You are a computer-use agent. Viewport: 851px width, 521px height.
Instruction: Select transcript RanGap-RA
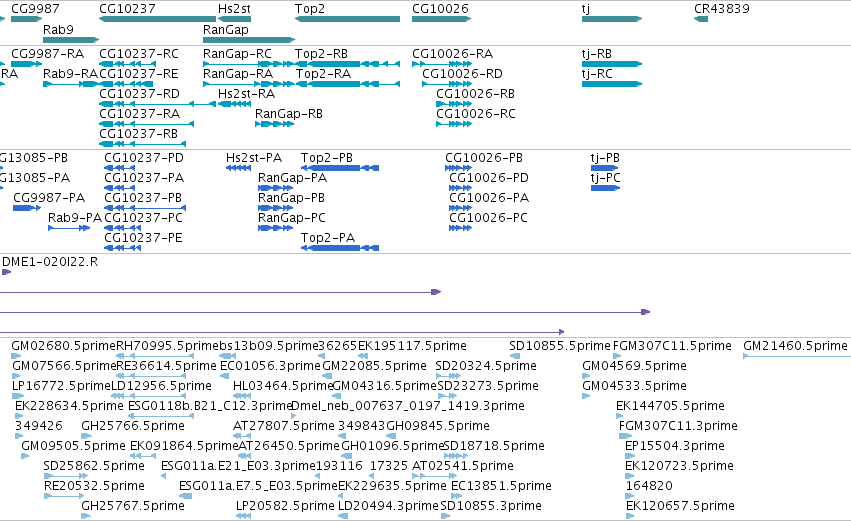[249, 84]
